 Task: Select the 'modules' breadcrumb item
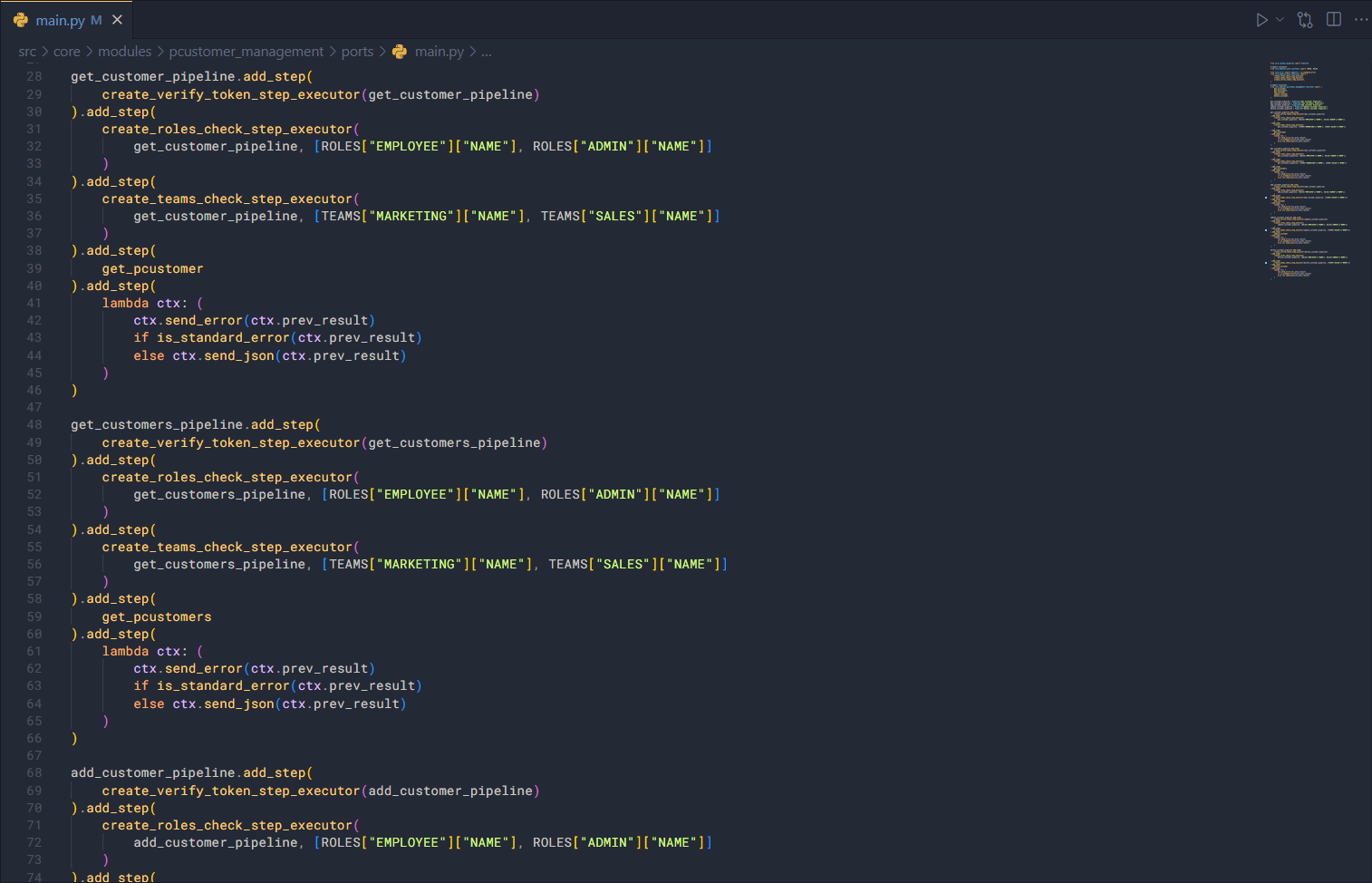tap(124, 52)
